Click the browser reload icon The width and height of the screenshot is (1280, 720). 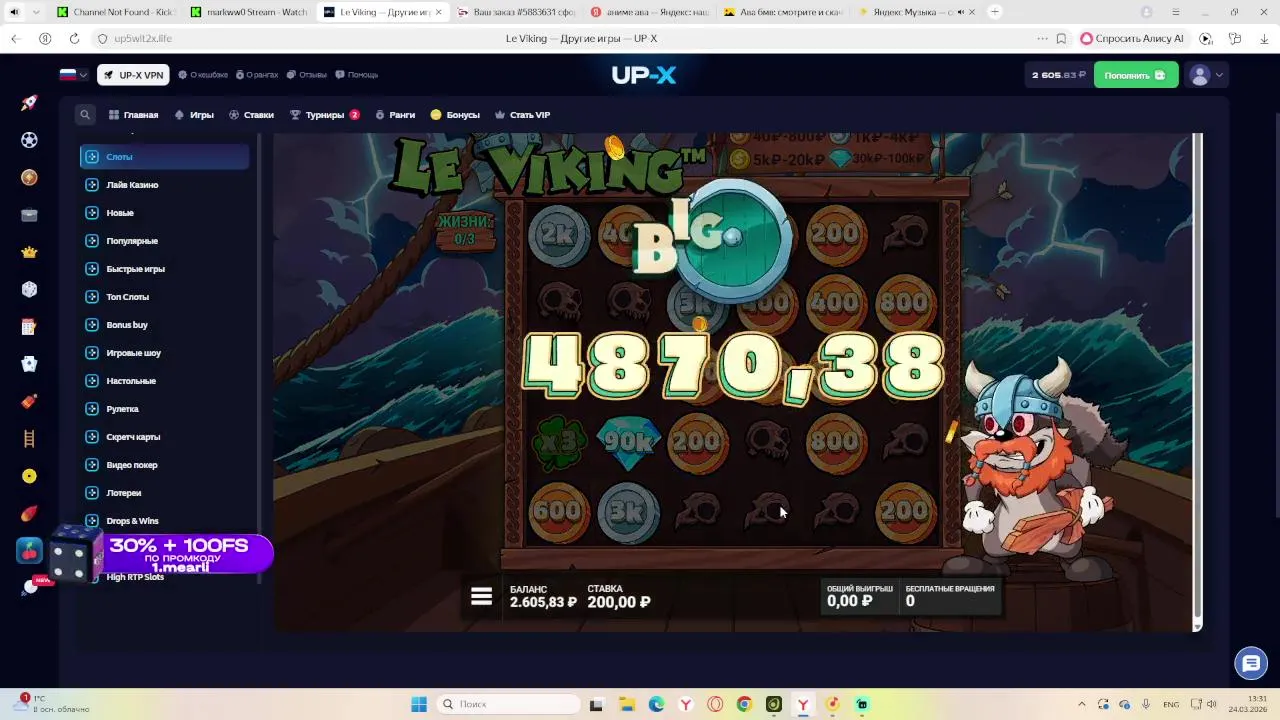pyautogui.click(x=74, y=38)
